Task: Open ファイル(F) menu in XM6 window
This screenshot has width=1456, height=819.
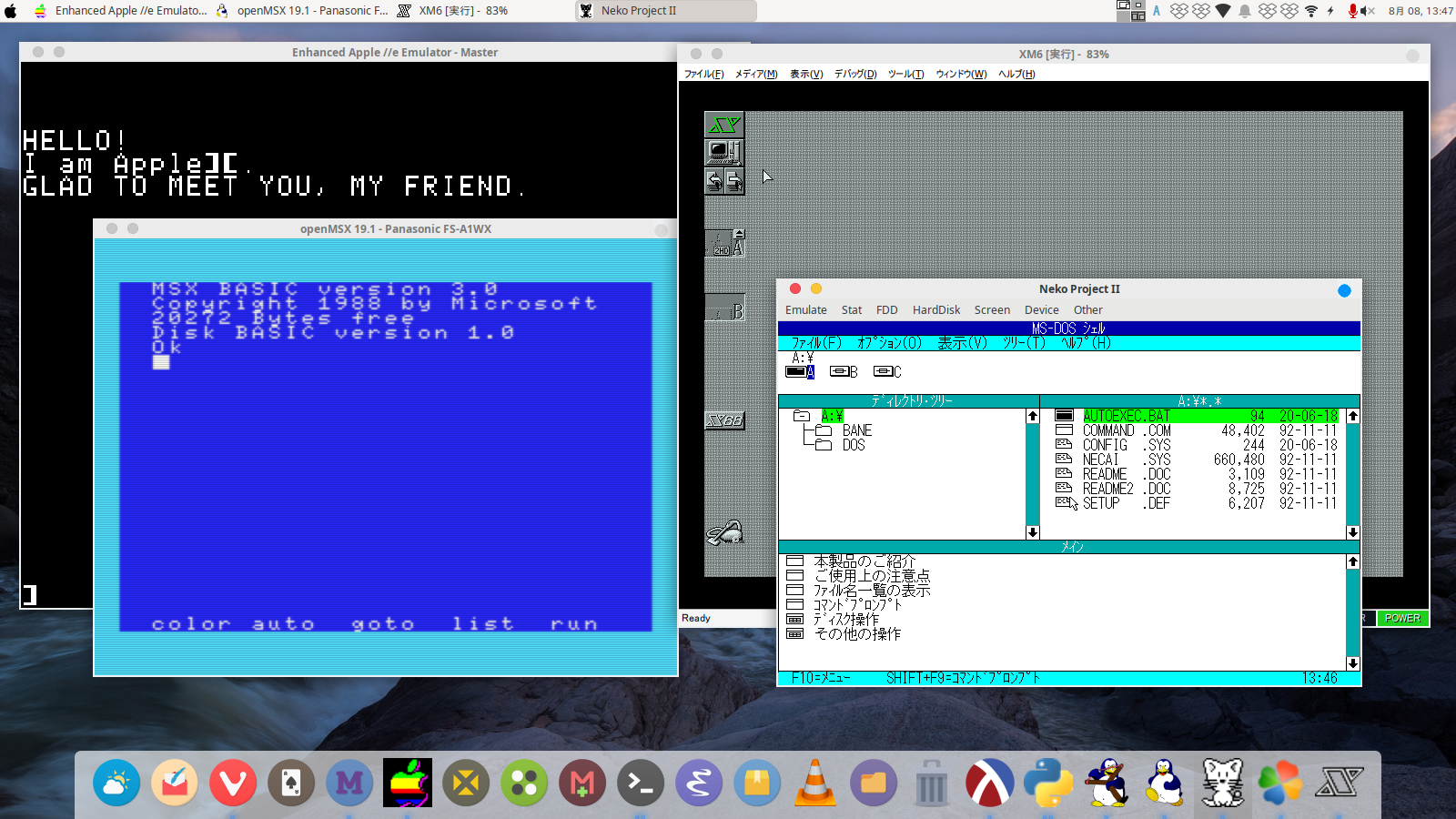Action: coord(704,75)
